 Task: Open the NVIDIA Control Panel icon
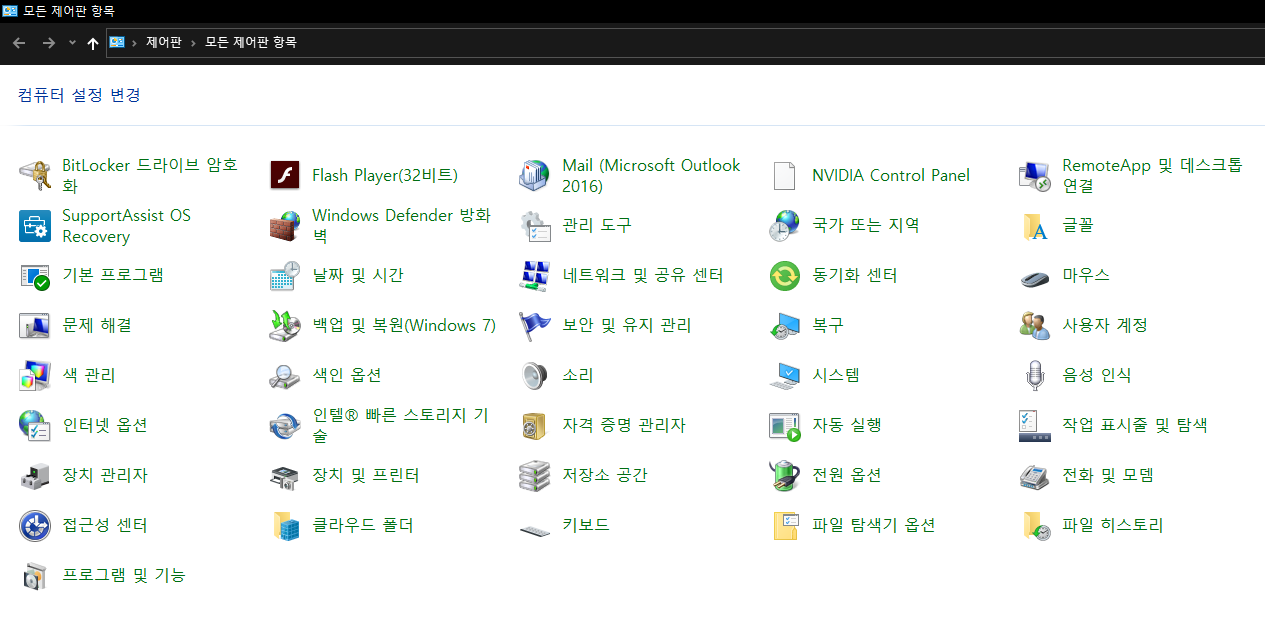coord(785,176)
